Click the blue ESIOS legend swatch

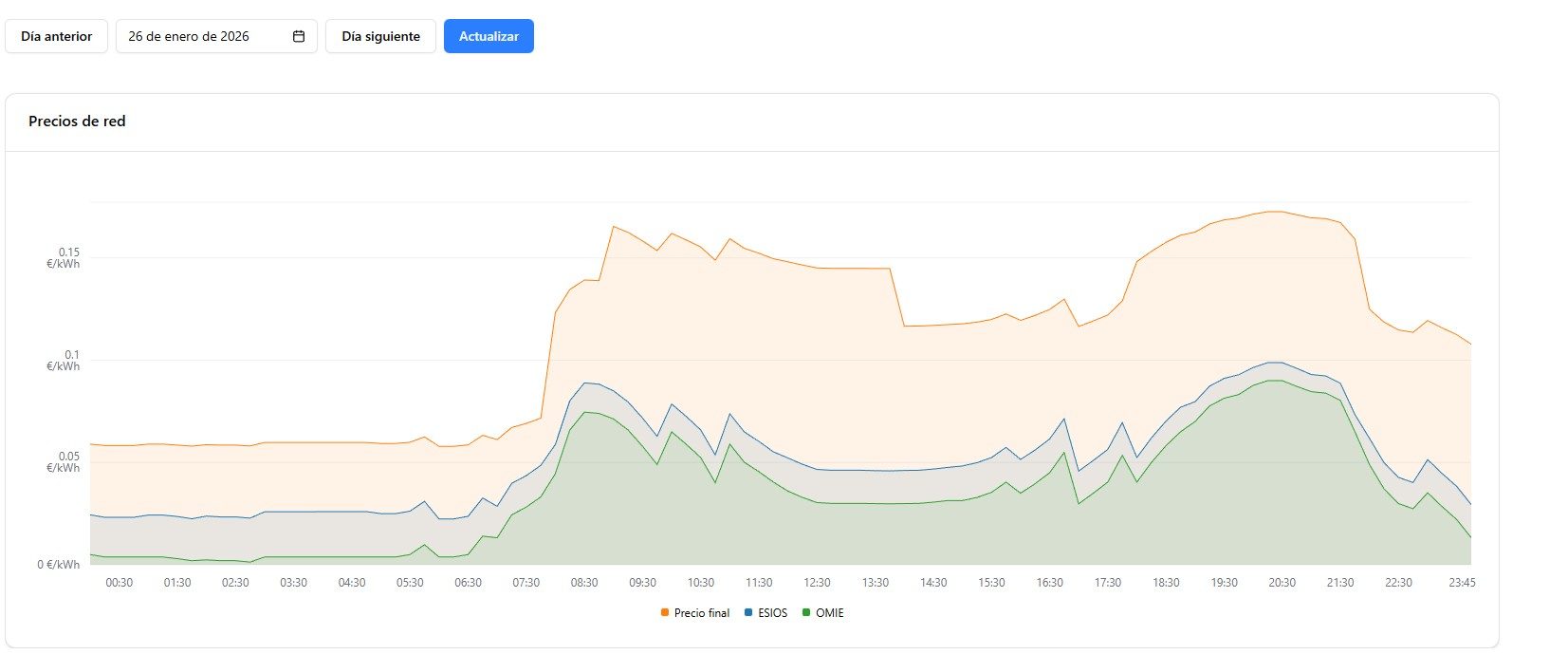748,613
